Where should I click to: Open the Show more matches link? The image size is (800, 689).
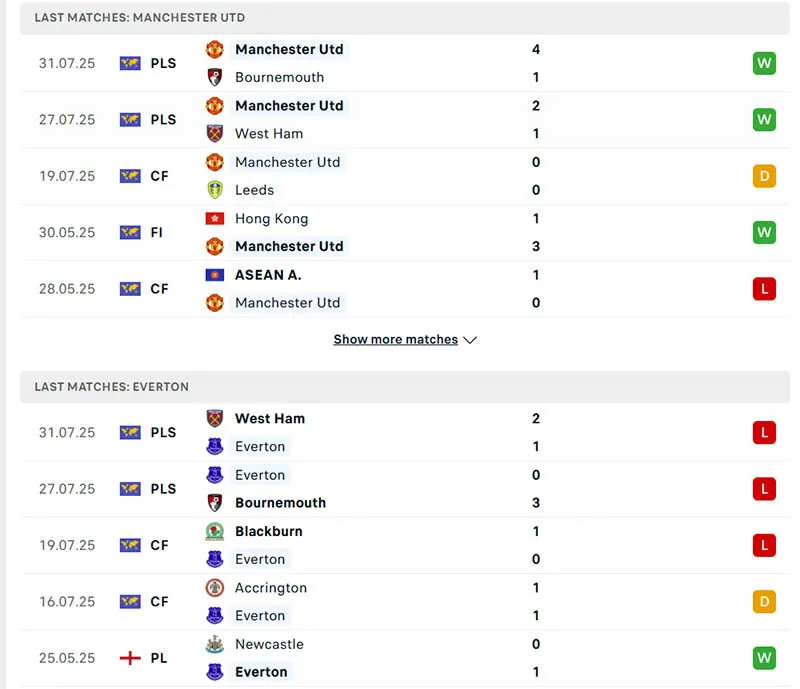click(x=395, y=340)
